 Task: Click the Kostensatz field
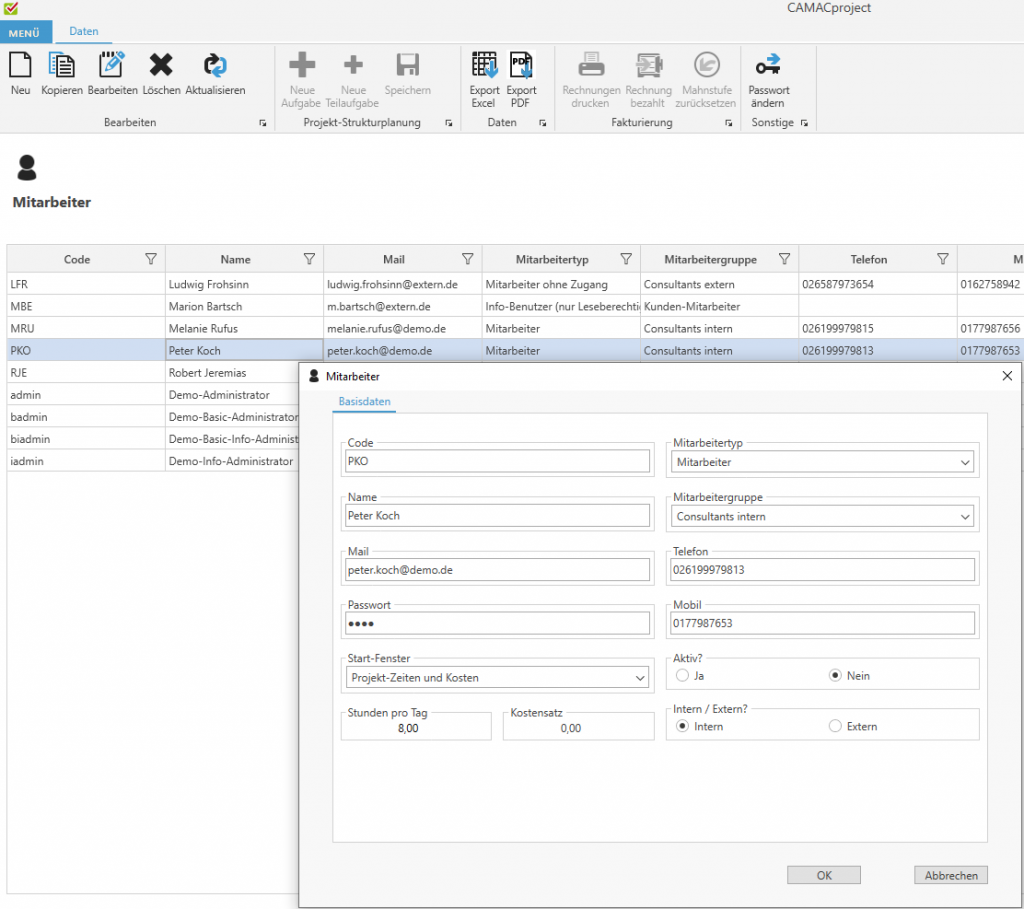579,728
